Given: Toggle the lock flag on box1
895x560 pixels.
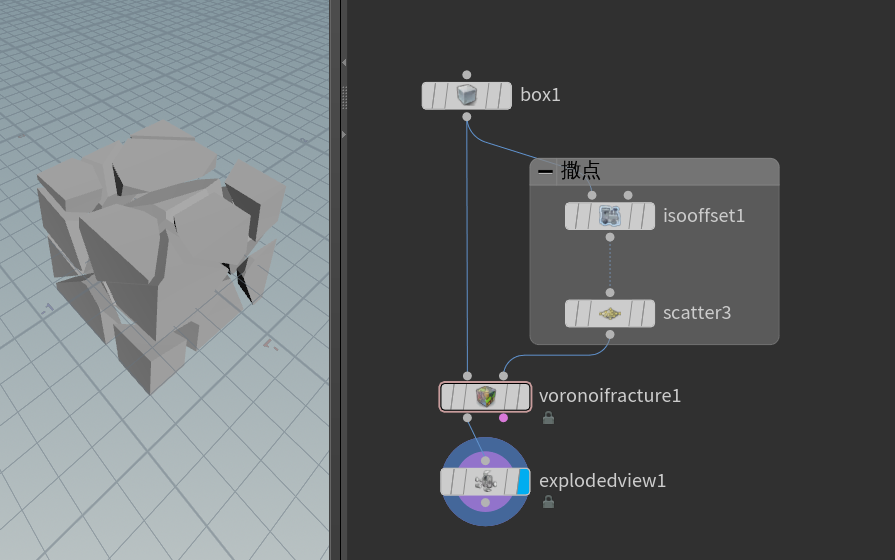Looking at the screenshot, I should click(440, 95).
